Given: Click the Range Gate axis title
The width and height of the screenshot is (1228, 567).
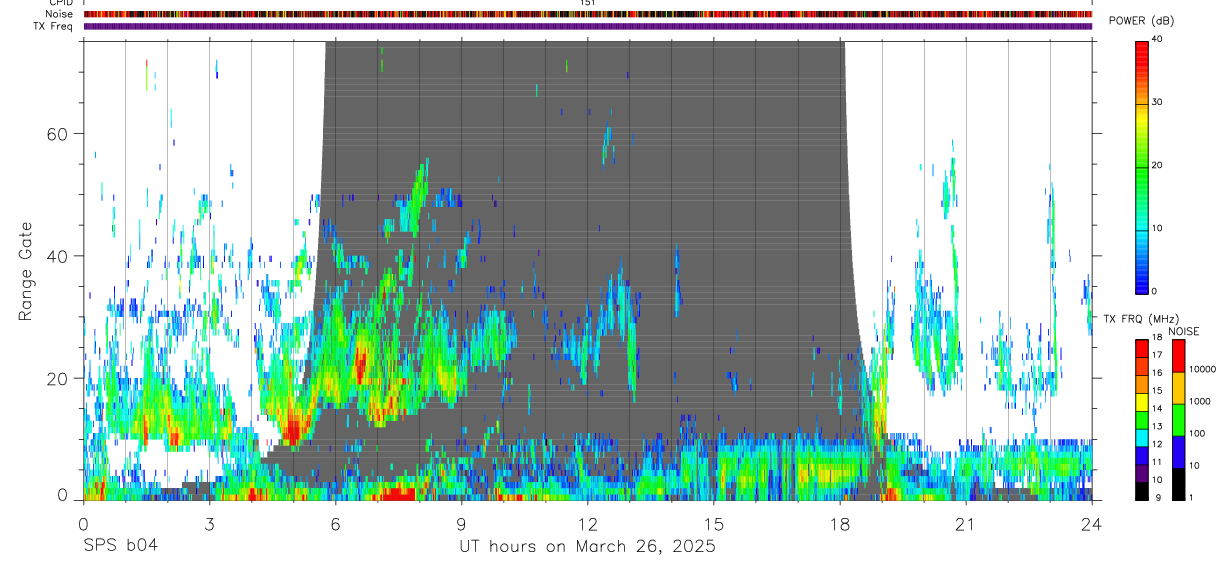Looking at the screenshot, I should pos(26,271).
